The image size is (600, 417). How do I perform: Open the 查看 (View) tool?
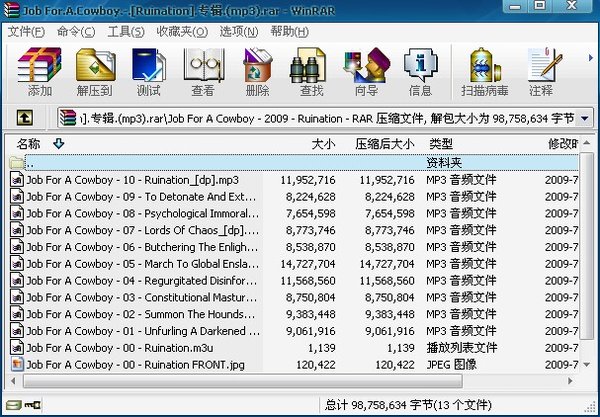pos(203,72)
